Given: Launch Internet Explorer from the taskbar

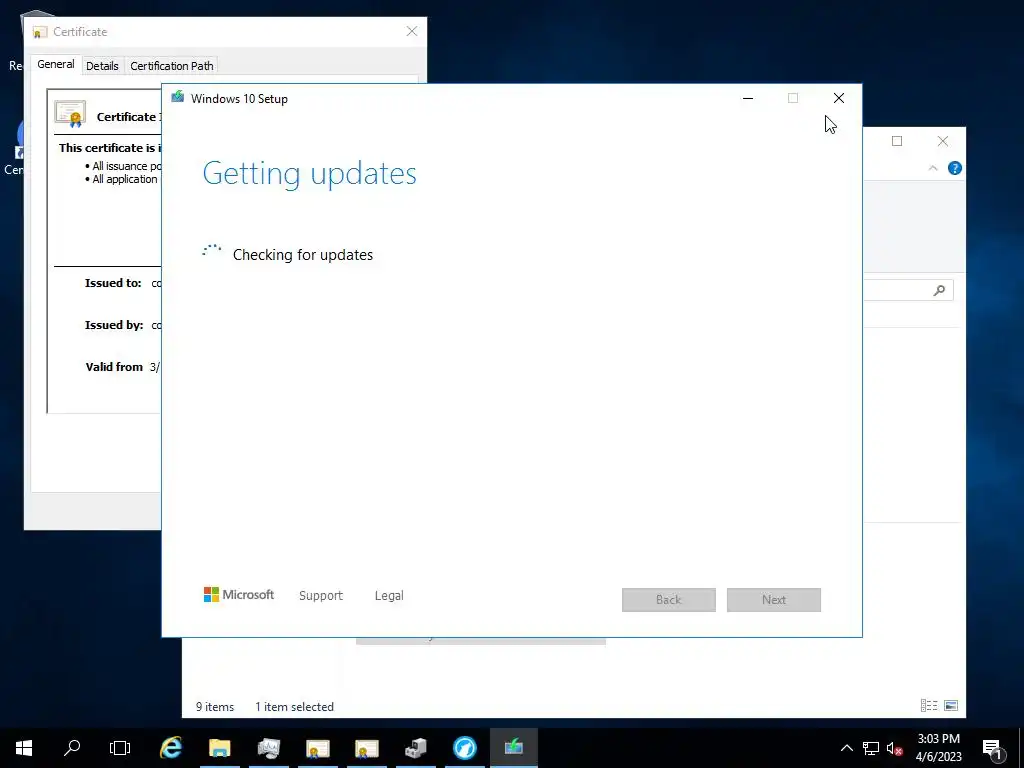Looking at the screenshot, I should click(171, 748).
